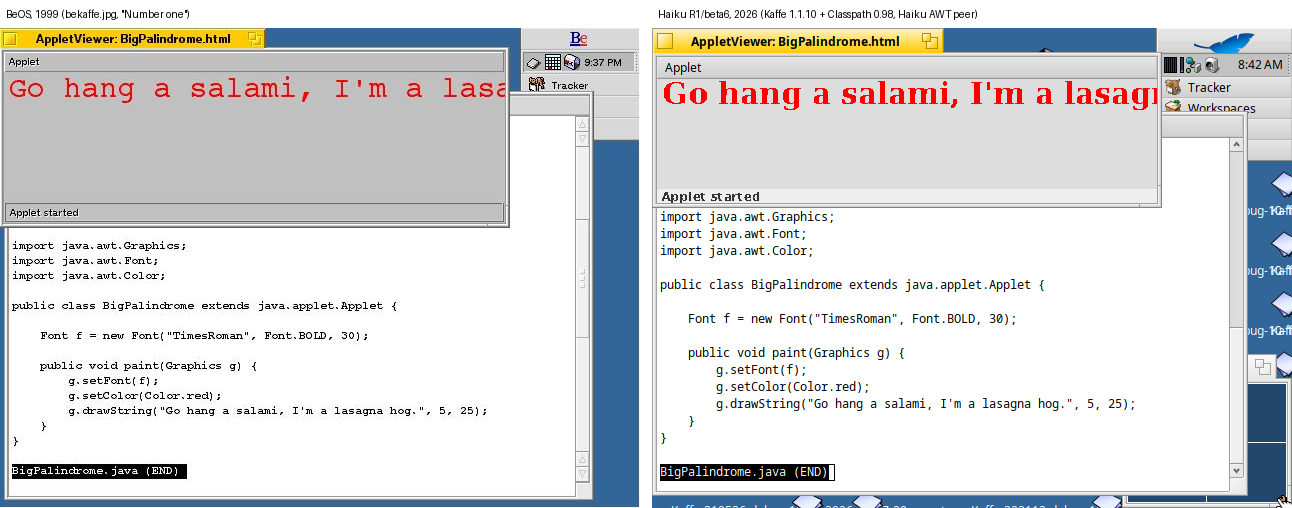Viewport: 1292px width, 508px height.
Task: Click the Workspaces icon in Haiku Deskbar
Action: point(1173,106)
